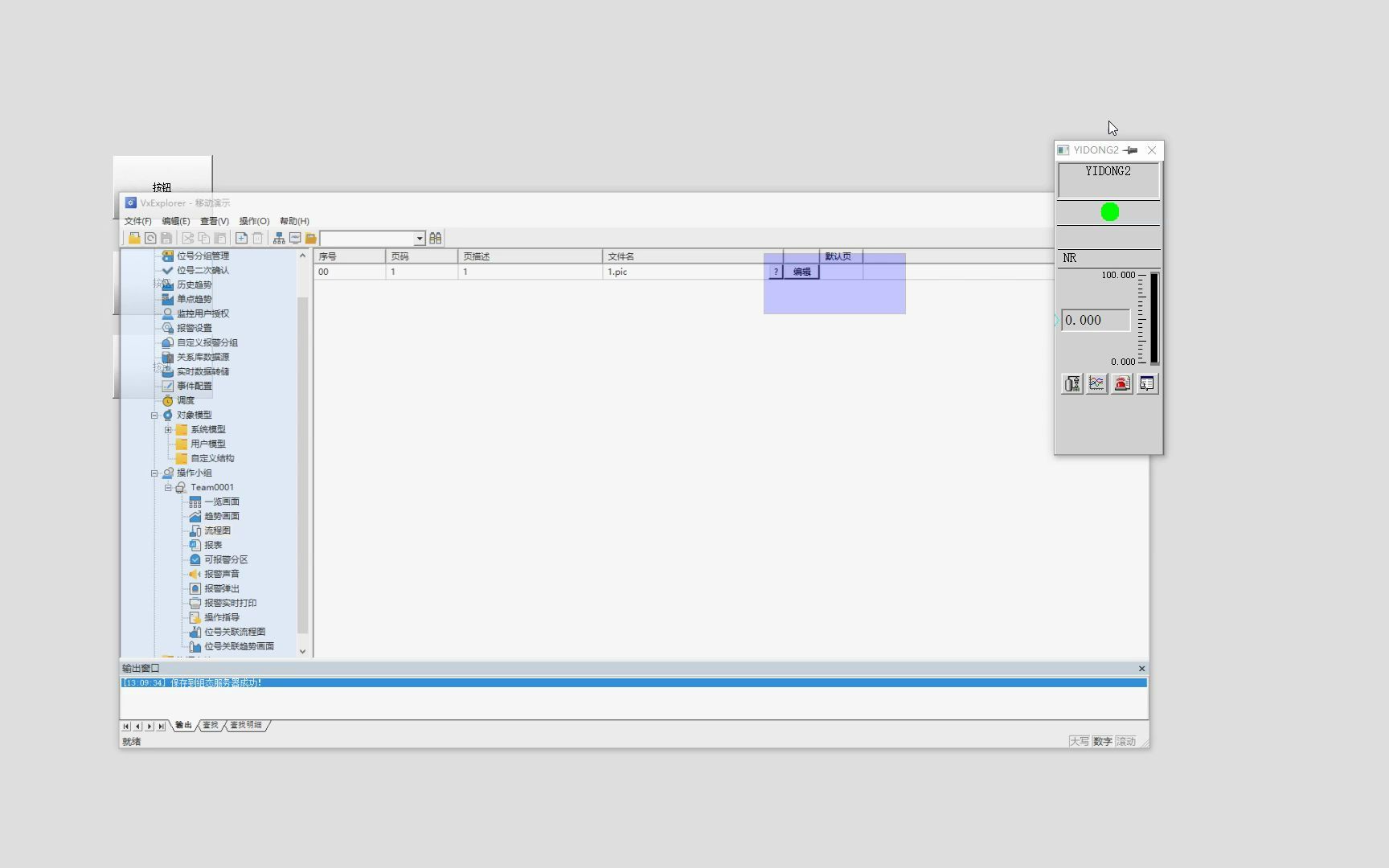This screenshot has height=868, width=1389.
Task: Click the yellow folder icon beside the search box
Action: coord(310,238)
